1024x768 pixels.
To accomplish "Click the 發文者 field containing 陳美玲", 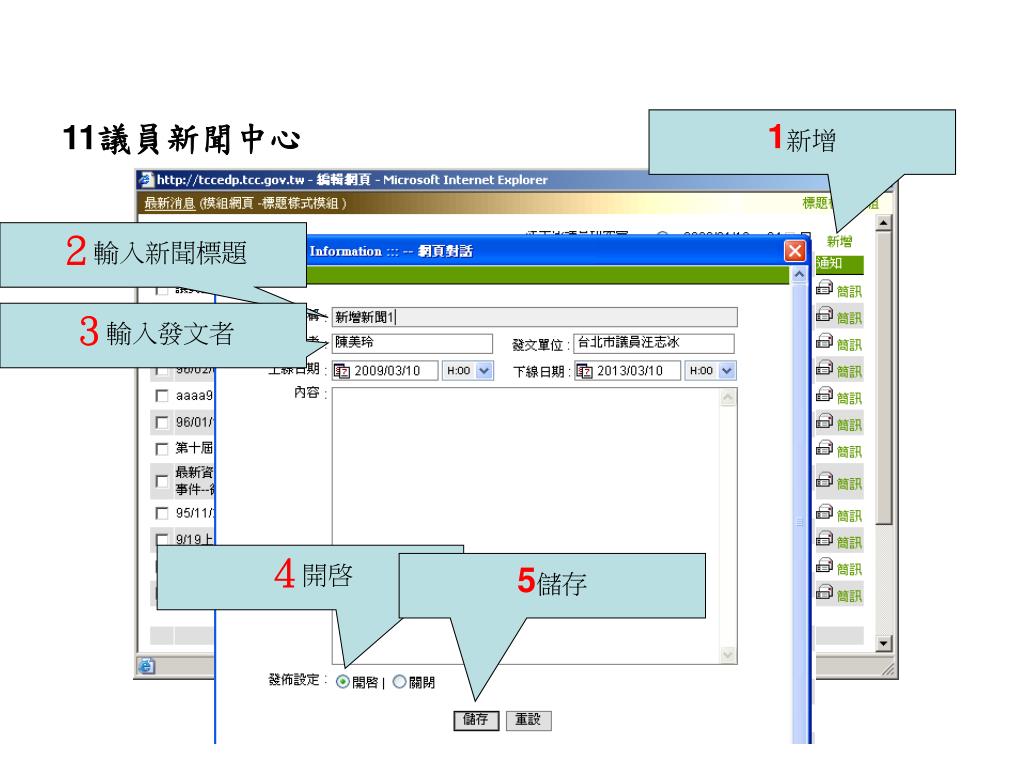I will (412, 344).
